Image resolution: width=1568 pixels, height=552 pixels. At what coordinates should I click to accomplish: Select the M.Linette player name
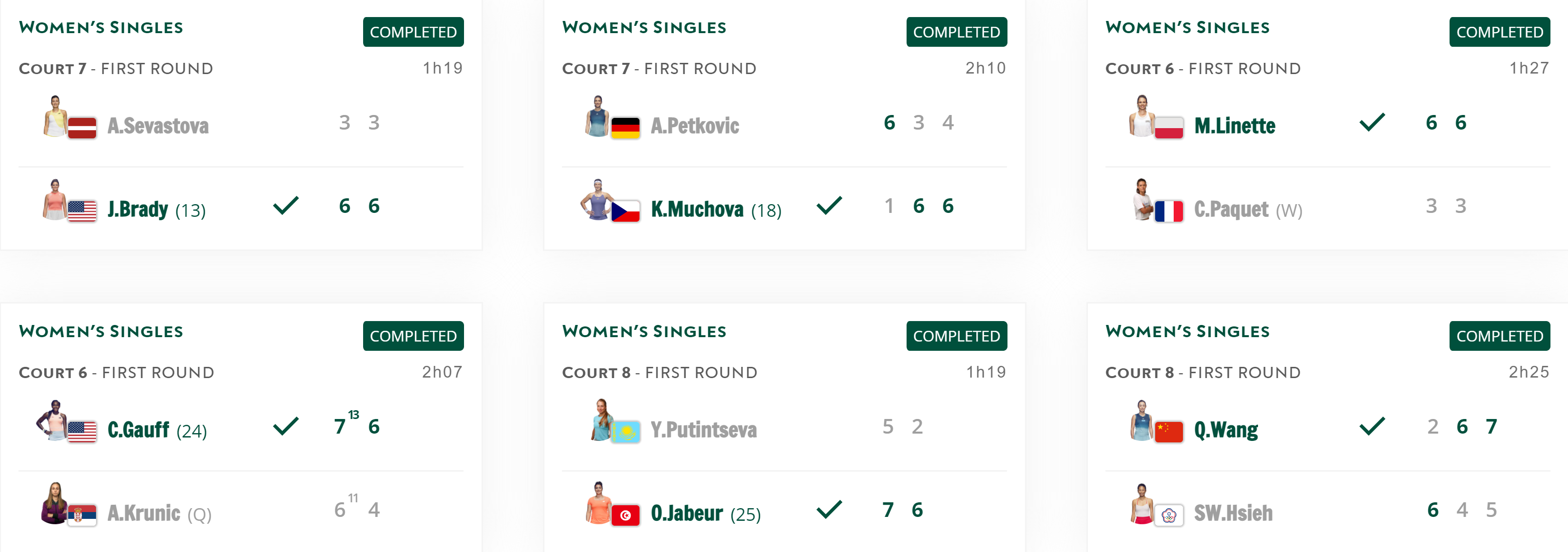pyautogui.click(x=1235, y=125)
